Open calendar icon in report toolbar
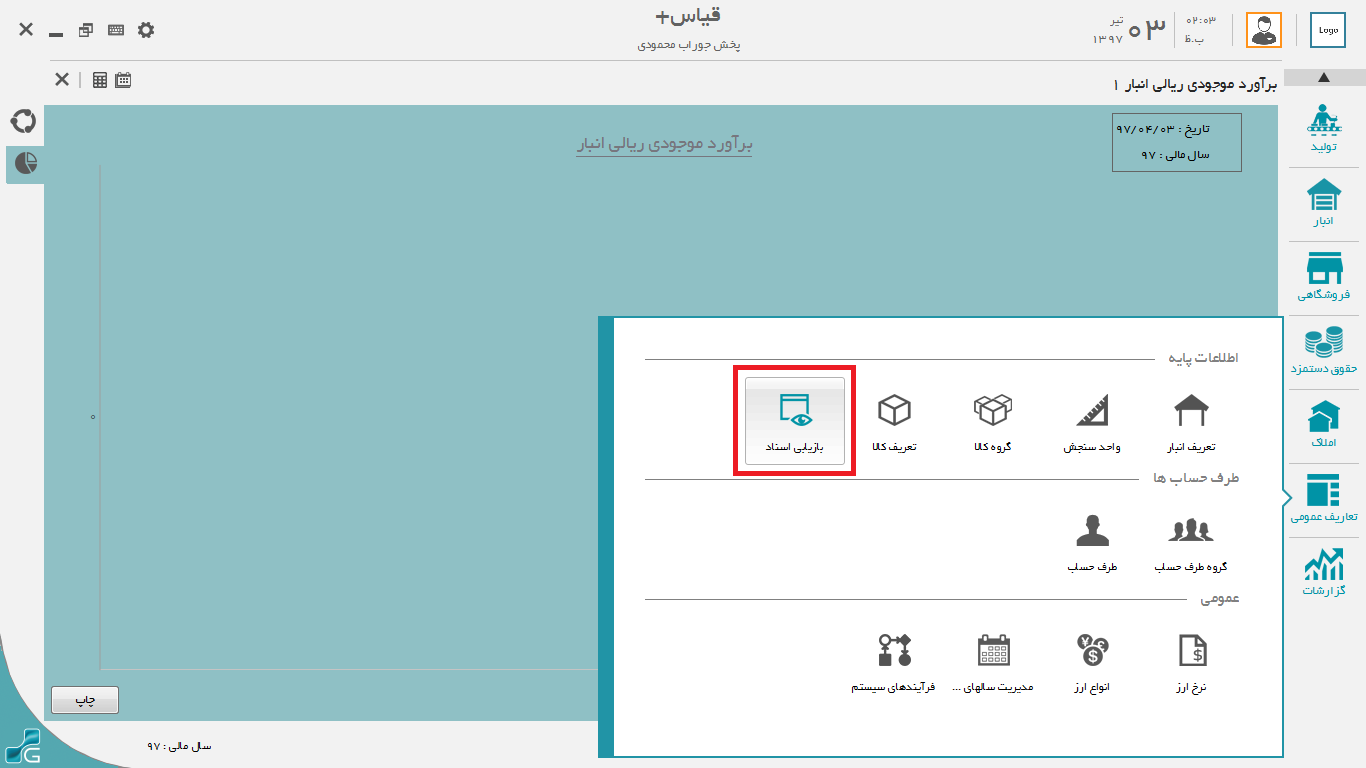The width and height of the screenshot is (1366, 768). (123, 80)
